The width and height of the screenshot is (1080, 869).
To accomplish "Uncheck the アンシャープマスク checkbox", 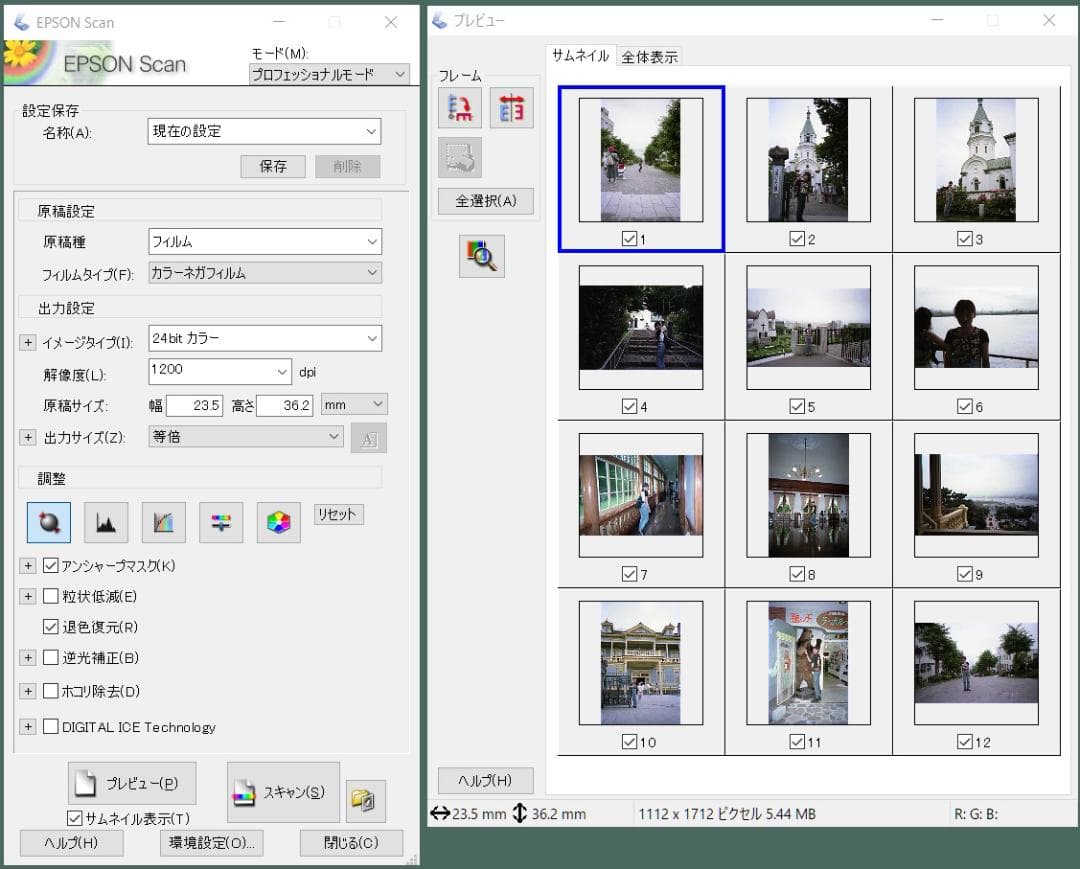I will pyautogui.click(x=51, y=566).
